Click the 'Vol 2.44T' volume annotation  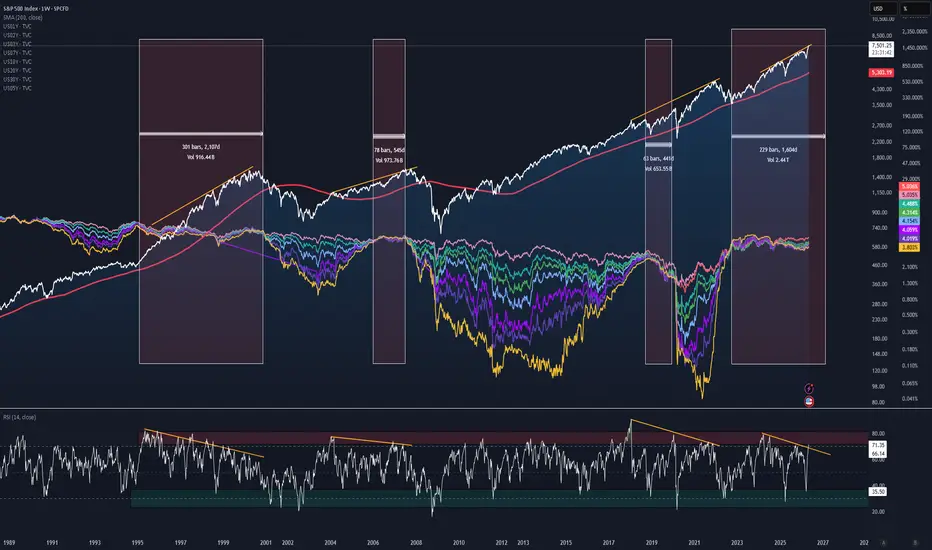pos(778,160)
